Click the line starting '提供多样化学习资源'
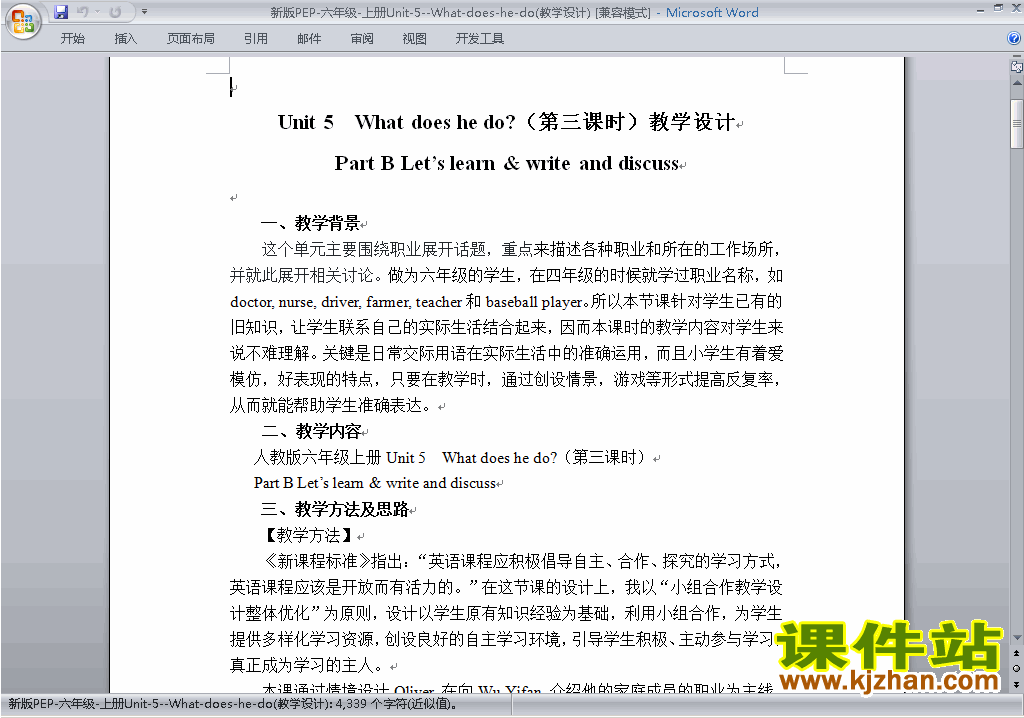This screenshot has width=1024, height=718. coord(502,639)
